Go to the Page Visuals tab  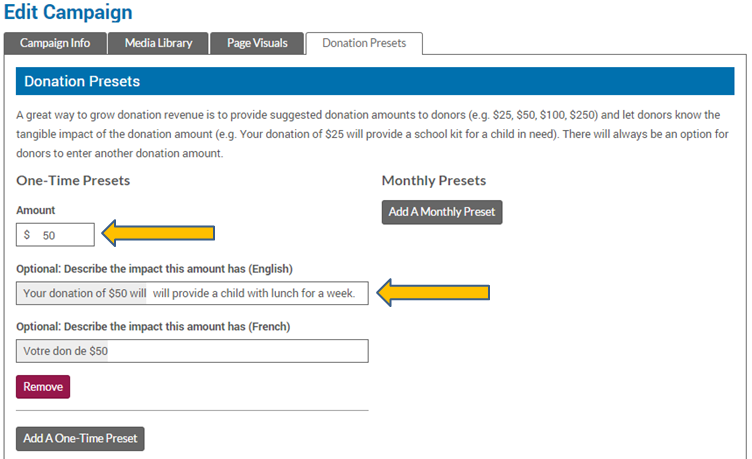(257, 43)
